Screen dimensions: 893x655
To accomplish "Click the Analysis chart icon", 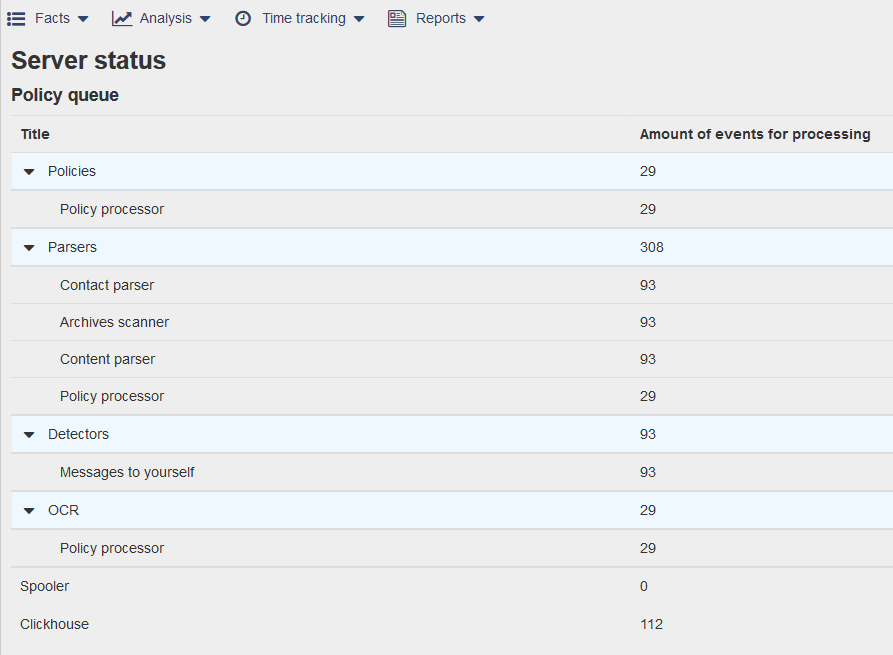I will click(x=122, y=18).
